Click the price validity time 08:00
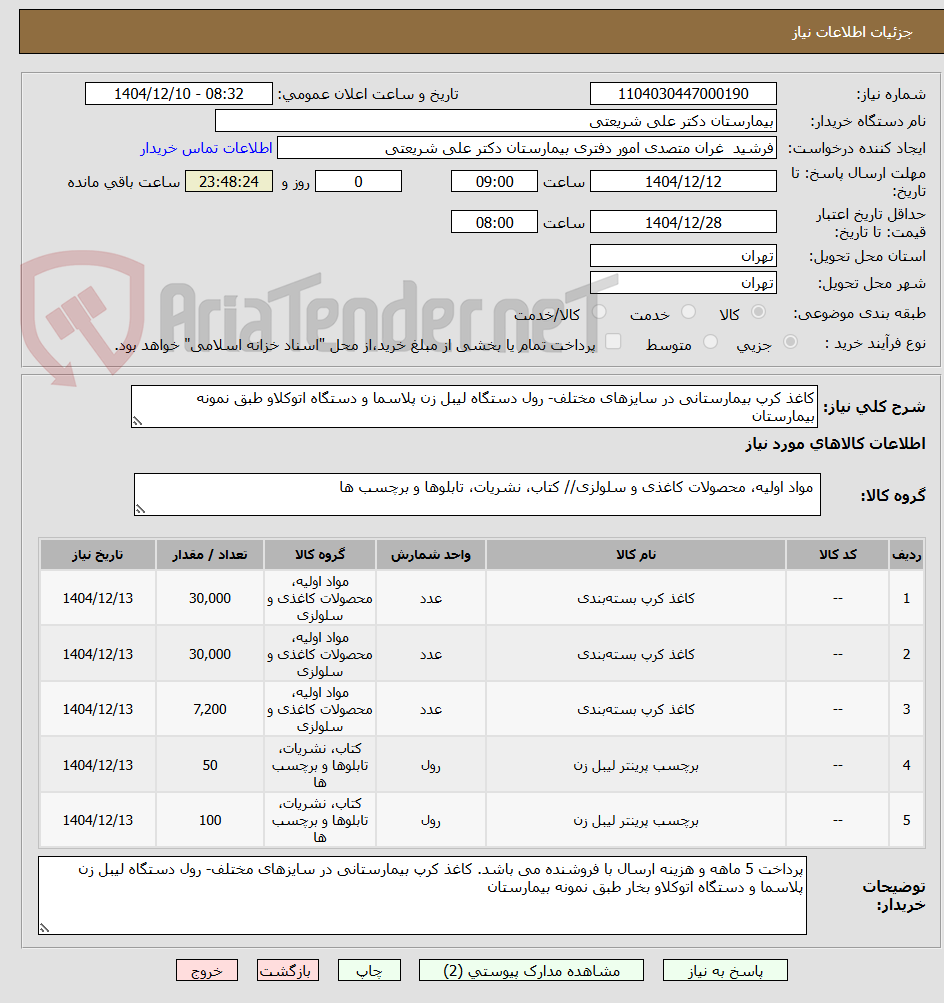 pyautogui.click(x=494, y=223)
